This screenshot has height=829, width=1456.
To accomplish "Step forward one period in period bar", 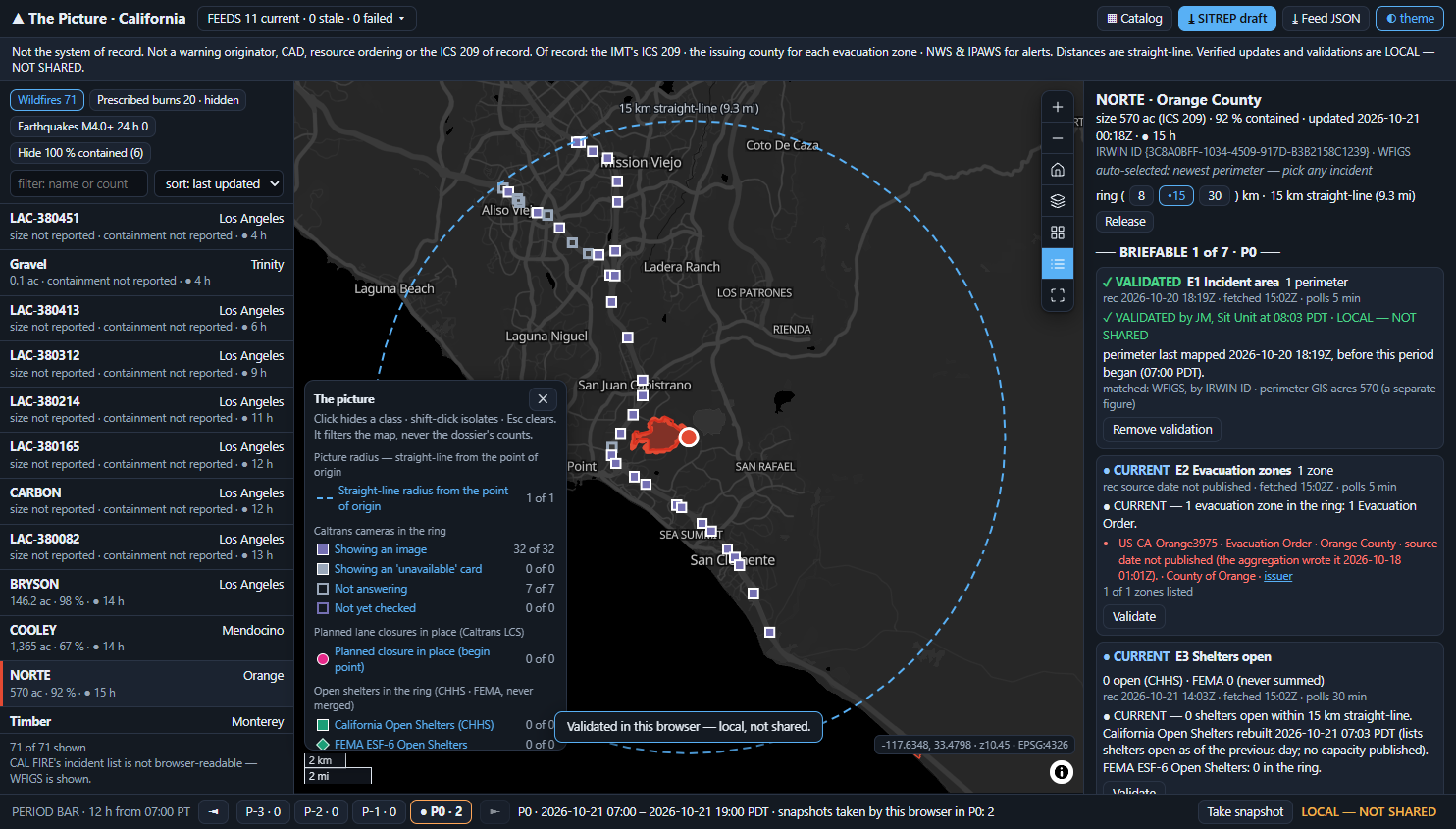I will tap(494, 811).
